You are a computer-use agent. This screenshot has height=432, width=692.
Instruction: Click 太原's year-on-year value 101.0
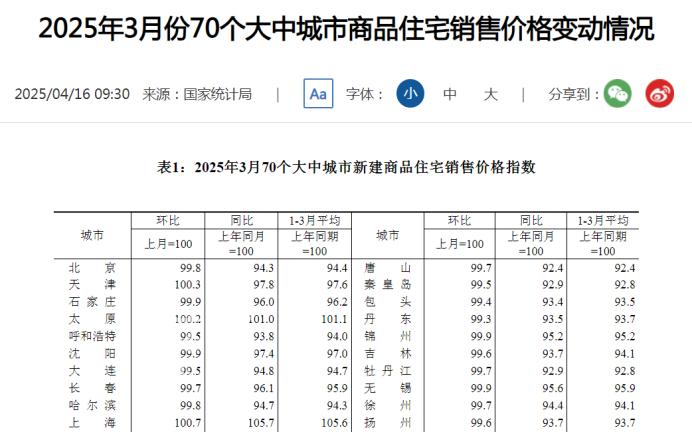coord(259,319)
